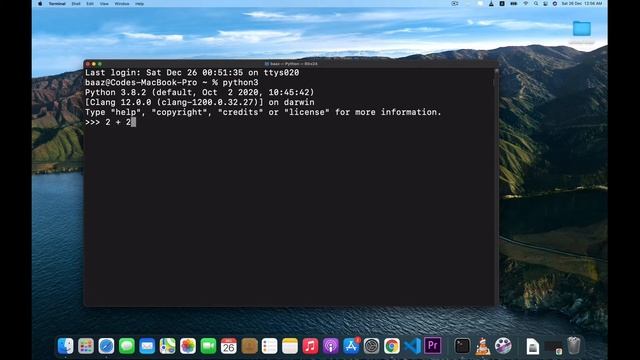Image resolution: width=640 pixels, height=360 pixels.
Task: Click the text 'python3' in the Terminal
Action: click(x=240, y=82)
